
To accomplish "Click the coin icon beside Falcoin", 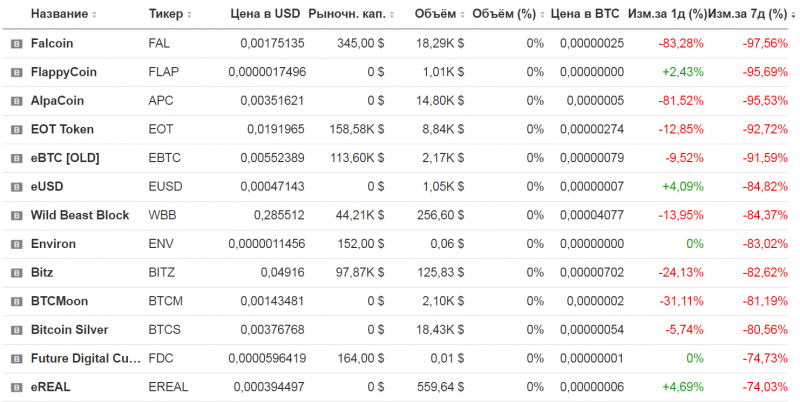I will pos(16,44).
